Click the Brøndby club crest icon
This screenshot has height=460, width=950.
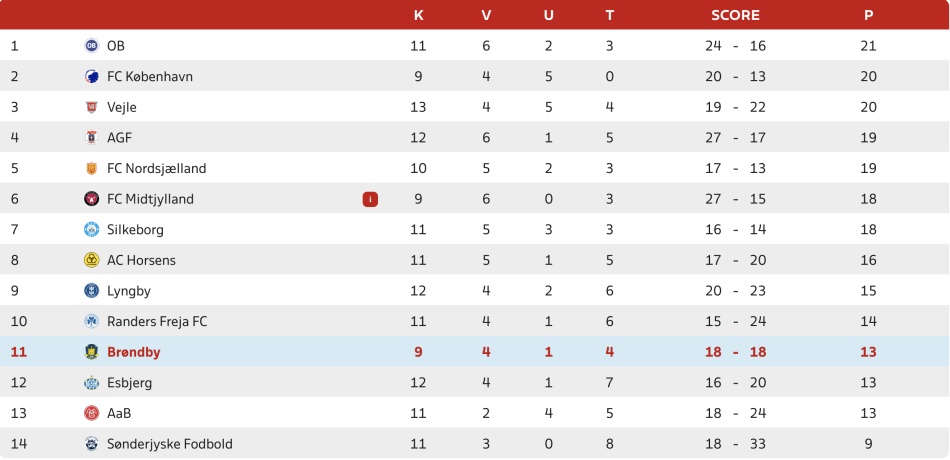click(91, 352)
